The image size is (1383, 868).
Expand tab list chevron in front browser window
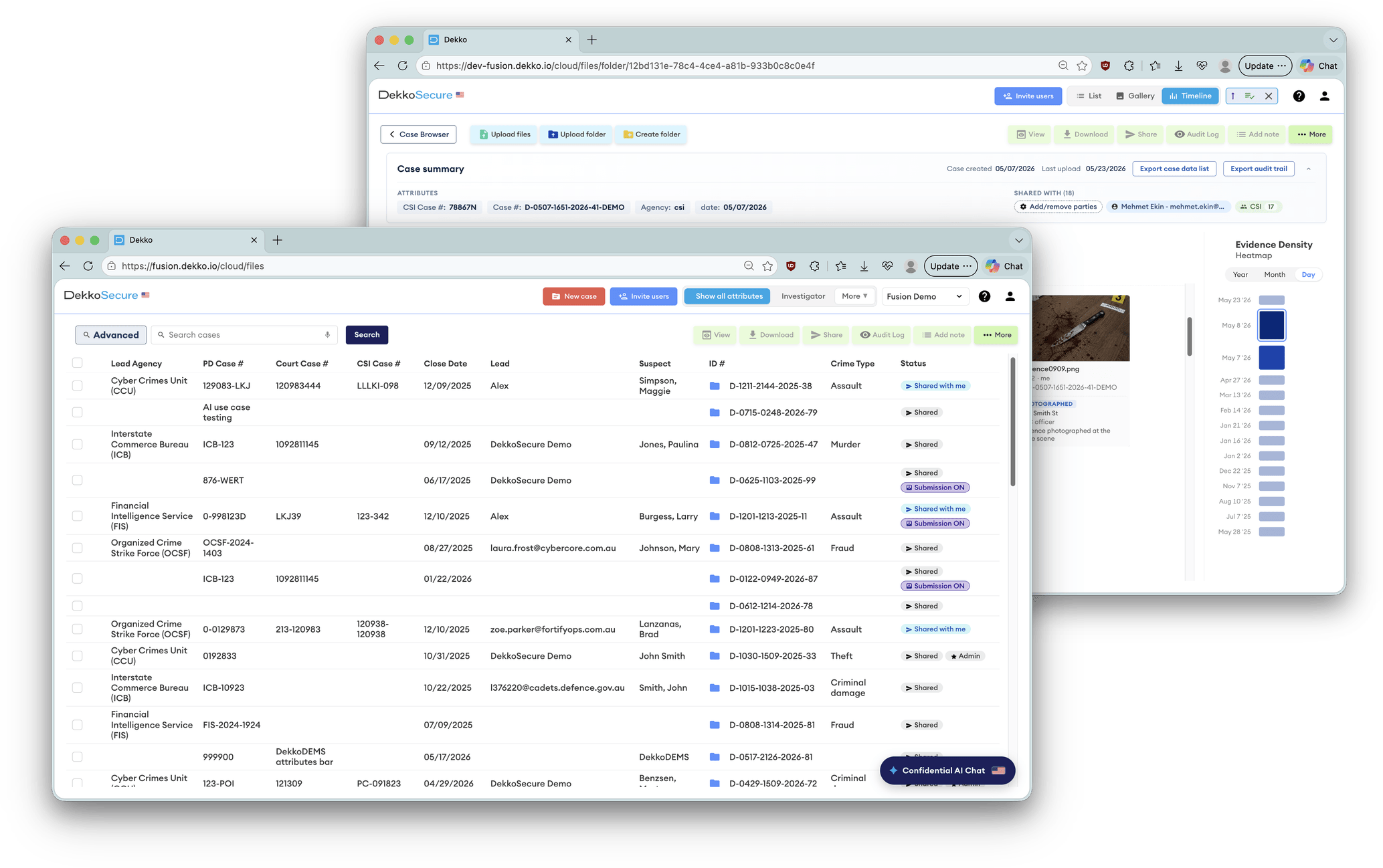[x=1018, y=240]
